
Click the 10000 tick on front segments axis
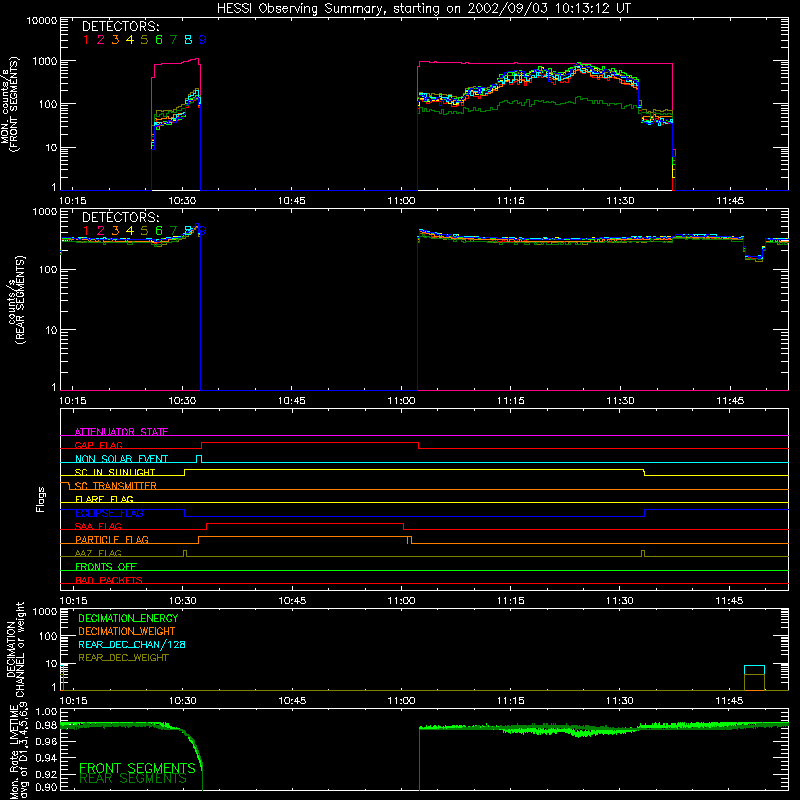point(42,20)
